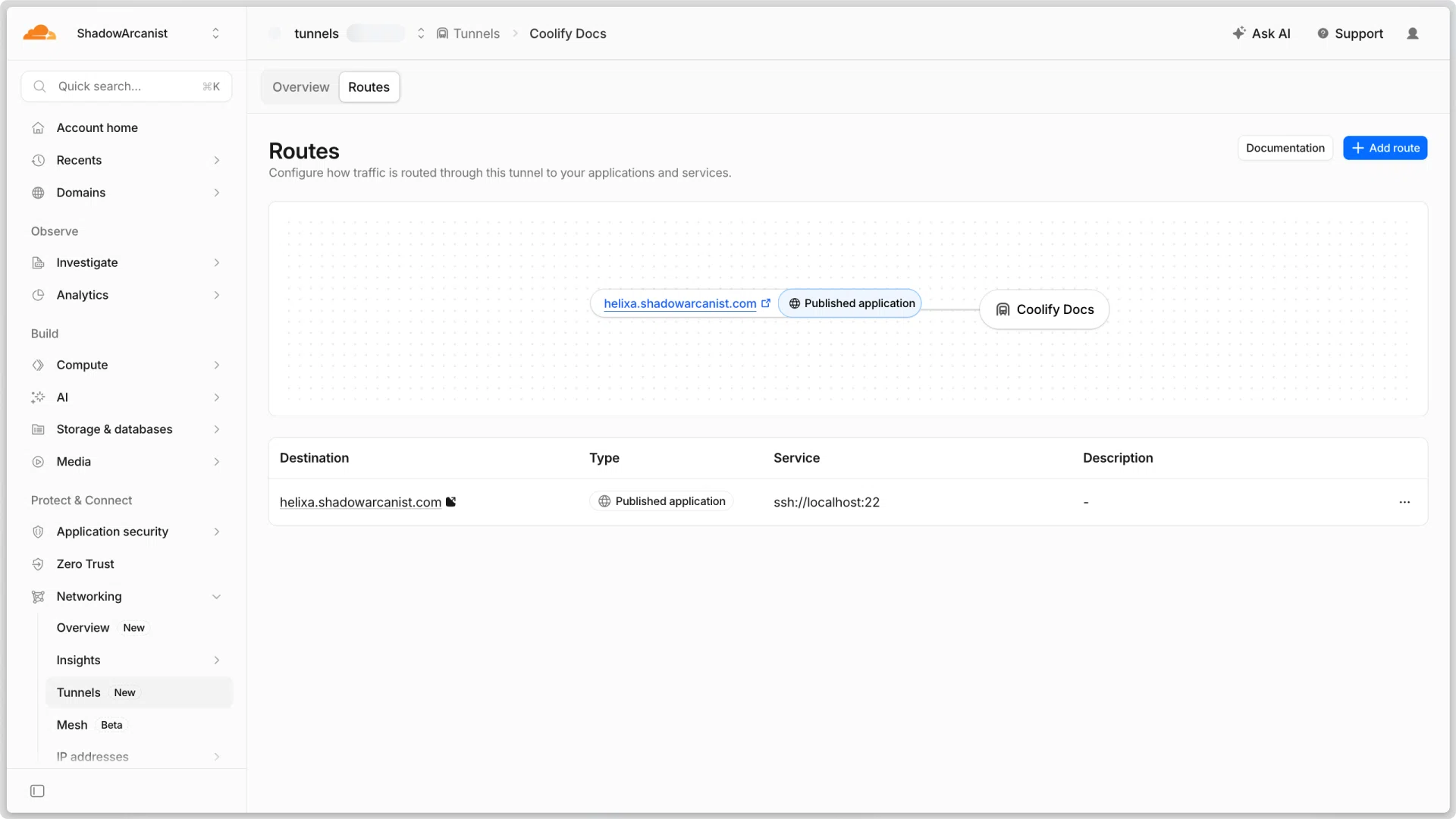Click the Ask AI button

tap(1261, 33)
